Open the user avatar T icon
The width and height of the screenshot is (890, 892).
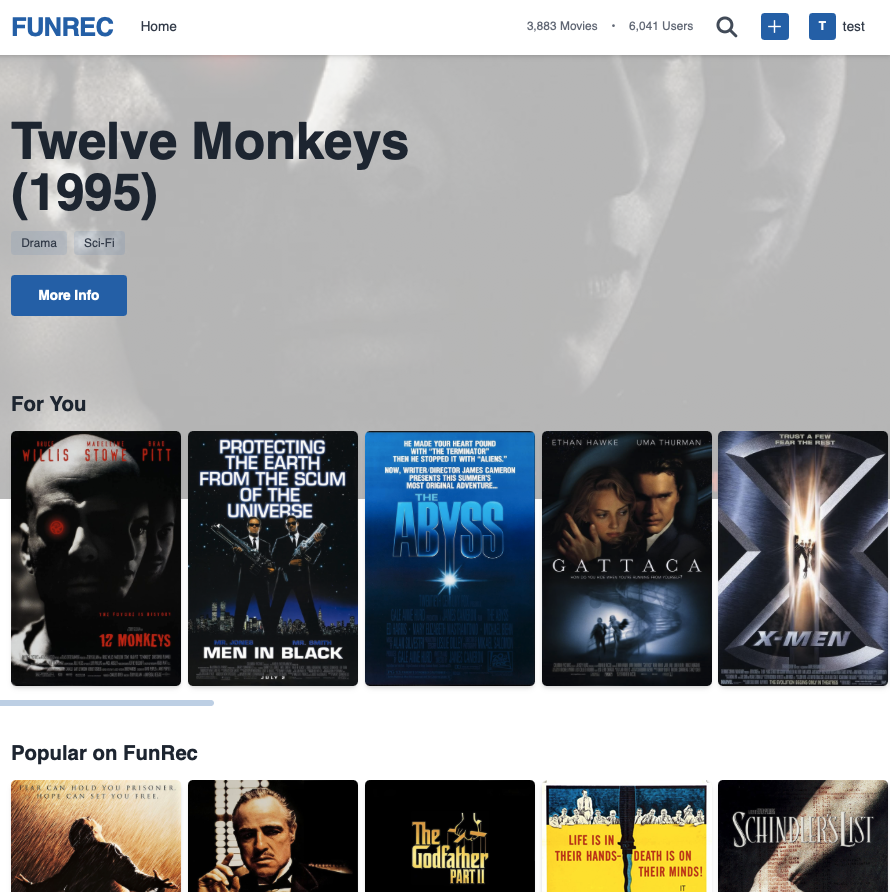(821, 27)
